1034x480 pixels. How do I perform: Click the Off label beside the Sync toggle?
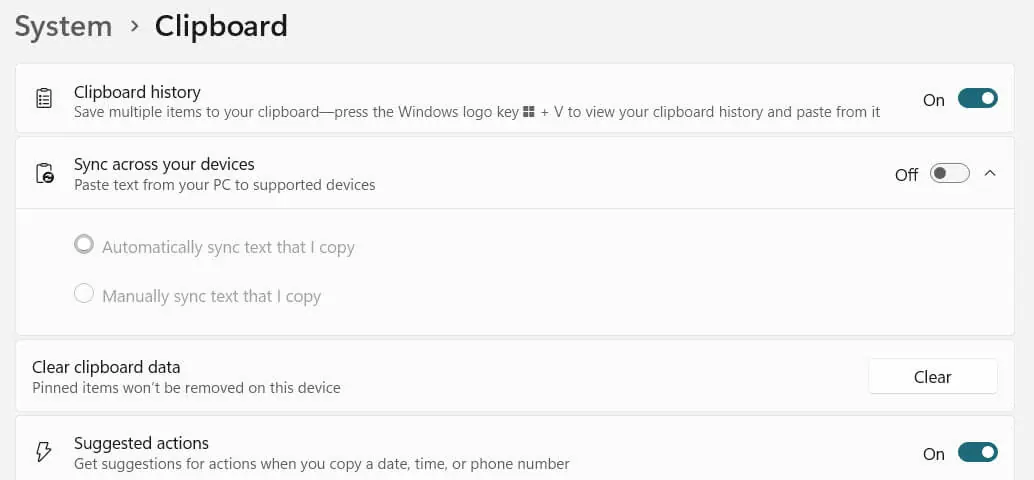(906, 175)
